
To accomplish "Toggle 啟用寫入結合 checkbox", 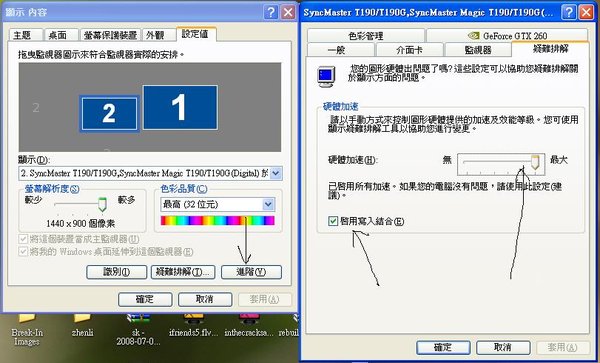I will [x=333, y=221].
